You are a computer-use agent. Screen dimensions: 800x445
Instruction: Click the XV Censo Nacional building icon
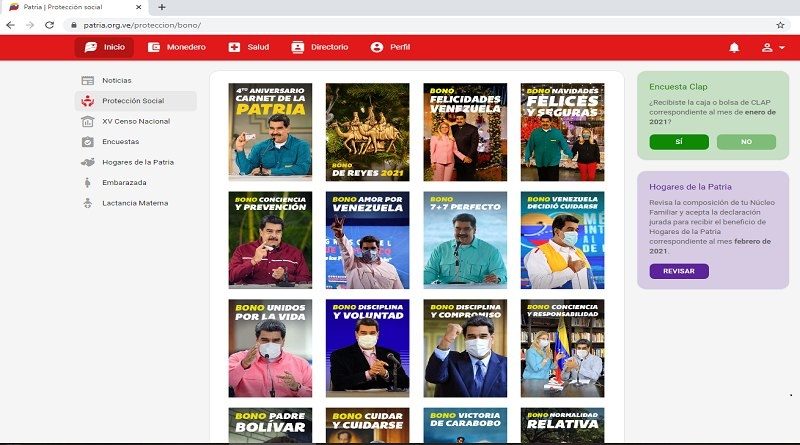88,121
